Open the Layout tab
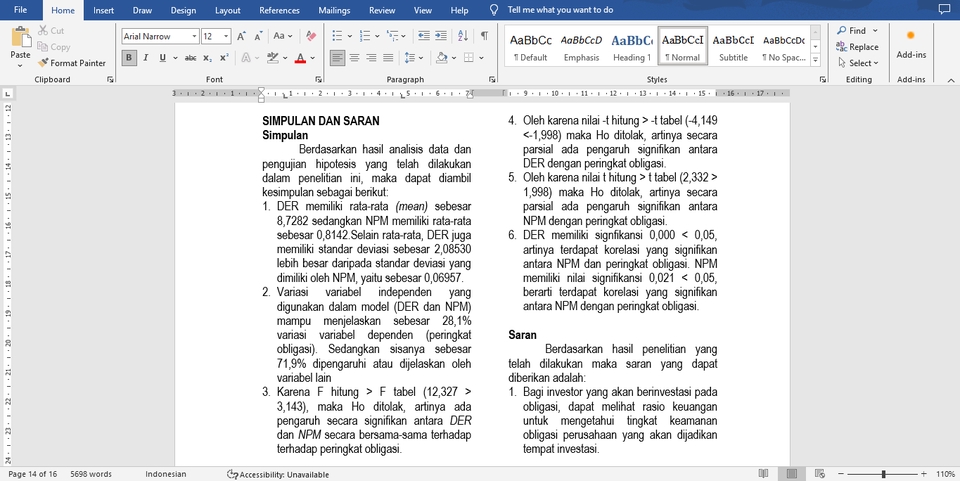 click(228, 10)
